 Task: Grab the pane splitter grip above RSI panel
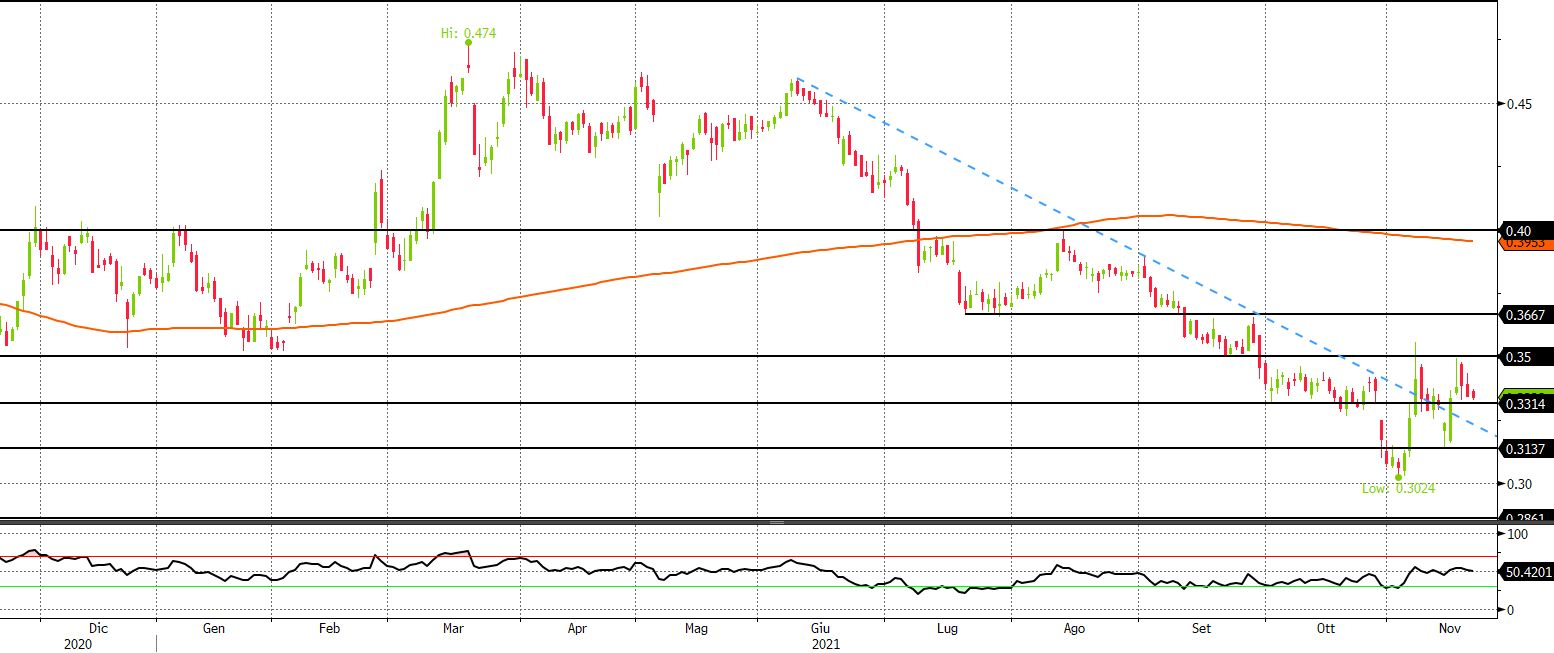click(777, 522)
